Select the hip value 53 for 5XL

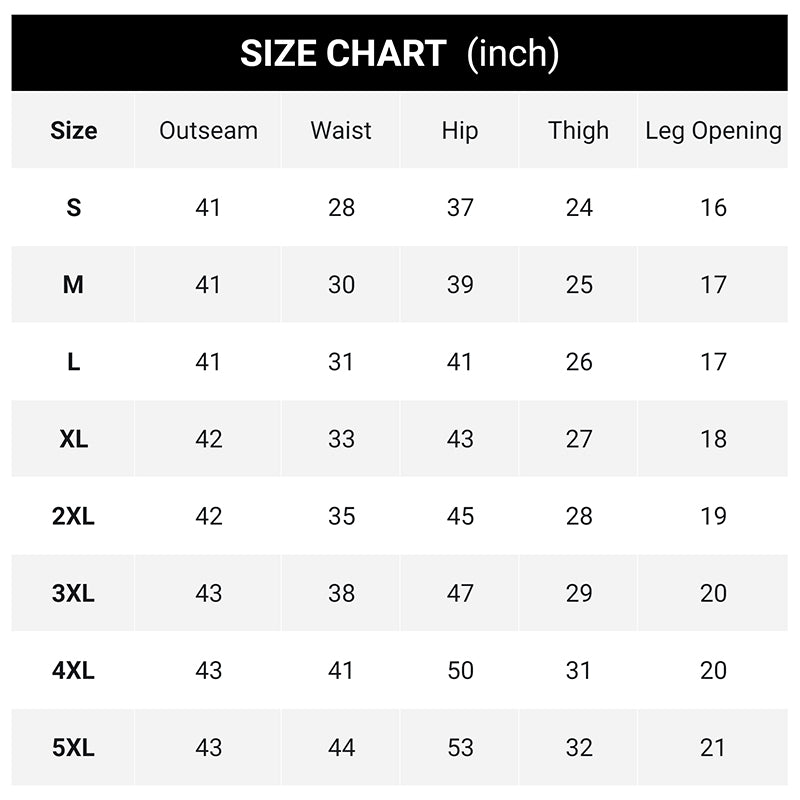pos(460,747)
